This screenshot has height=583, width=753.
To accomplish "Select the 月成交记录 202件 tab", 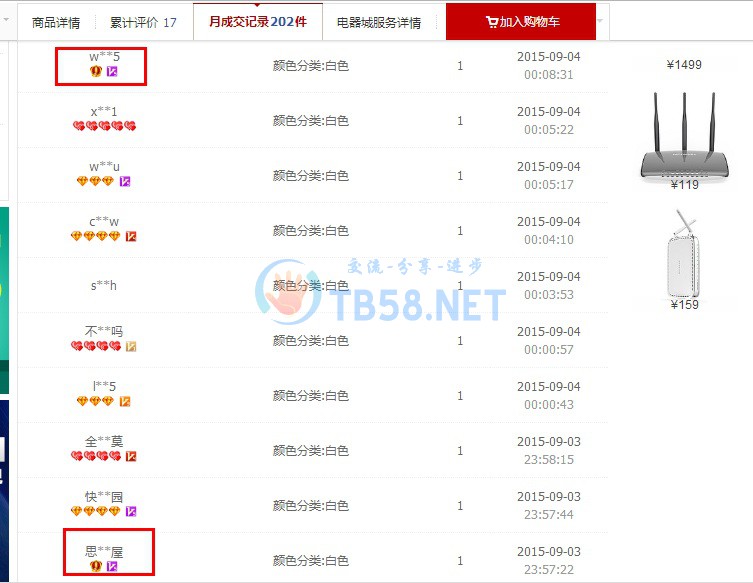I will (258, 22).
